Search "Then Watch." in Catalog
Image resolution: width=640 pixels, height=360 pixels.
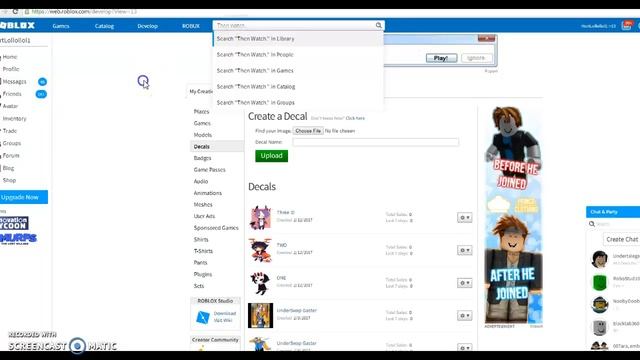click(x=298, y=87)
